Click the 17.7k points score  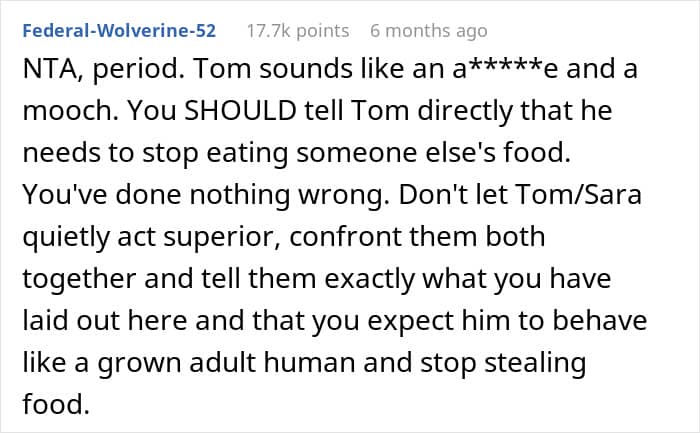tap(298, 31)
